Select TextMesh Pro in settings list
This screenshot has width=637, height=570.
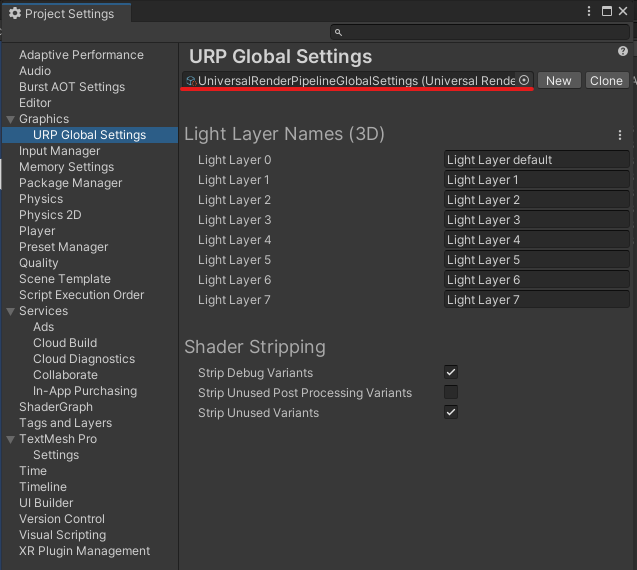58,439
